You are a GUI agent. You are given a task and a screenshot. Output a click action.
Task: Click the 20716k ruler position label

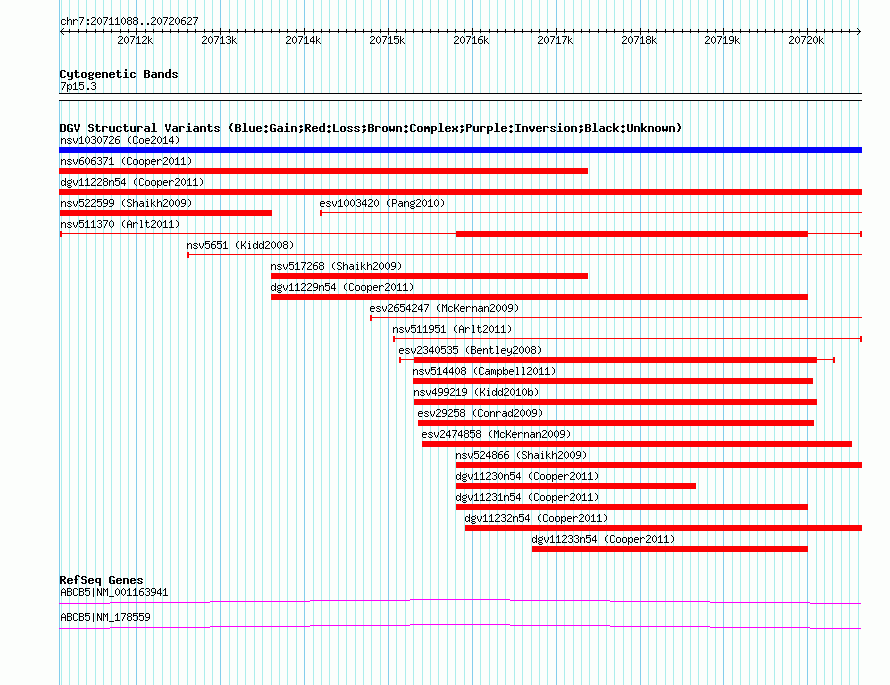pyautogui.click(x=471, y=40)
